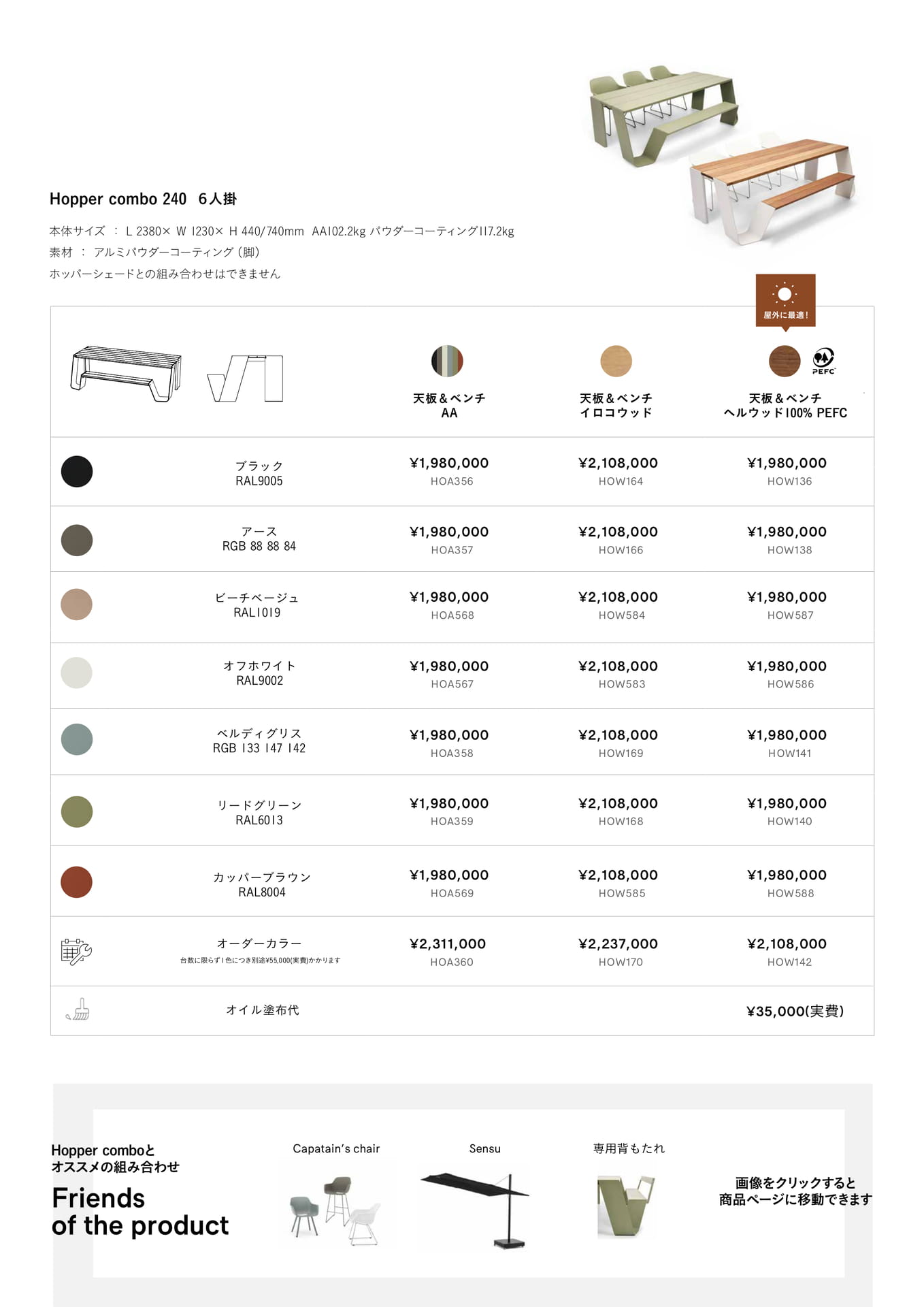The height and width of the screenshot is (1307, 924).
Task: Click the table side profile line drawing
Action: click(x=245, y=378)
